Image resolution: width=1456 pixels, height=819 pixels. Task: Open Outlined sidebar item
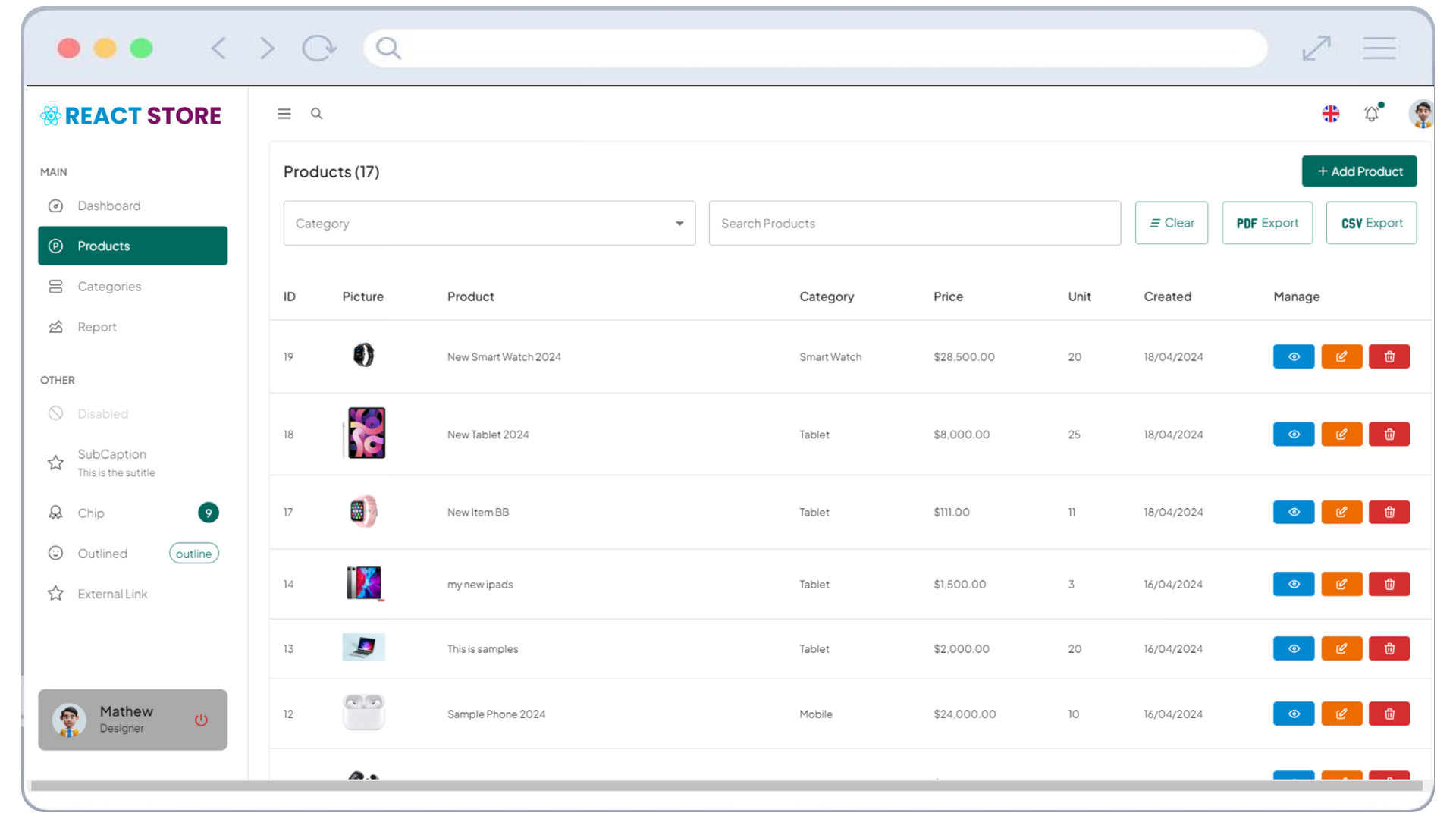[x=133, y=554]
